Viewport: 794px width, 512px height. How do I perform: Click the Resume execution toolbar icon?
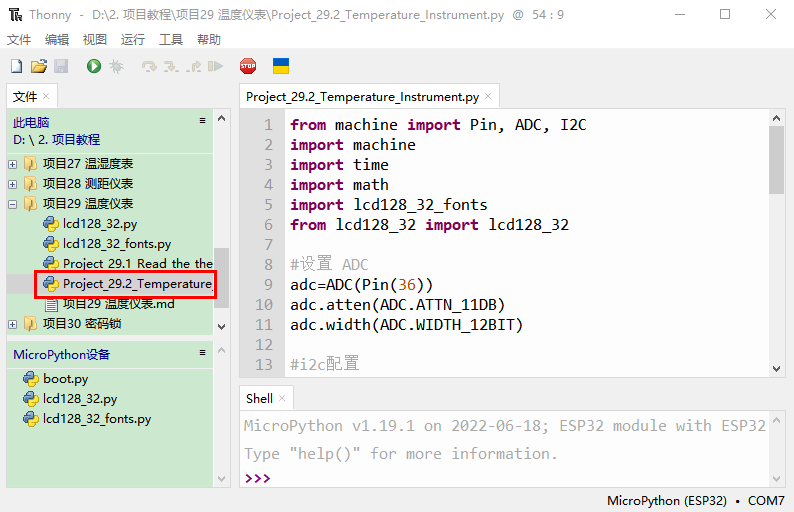pos(215,66)
